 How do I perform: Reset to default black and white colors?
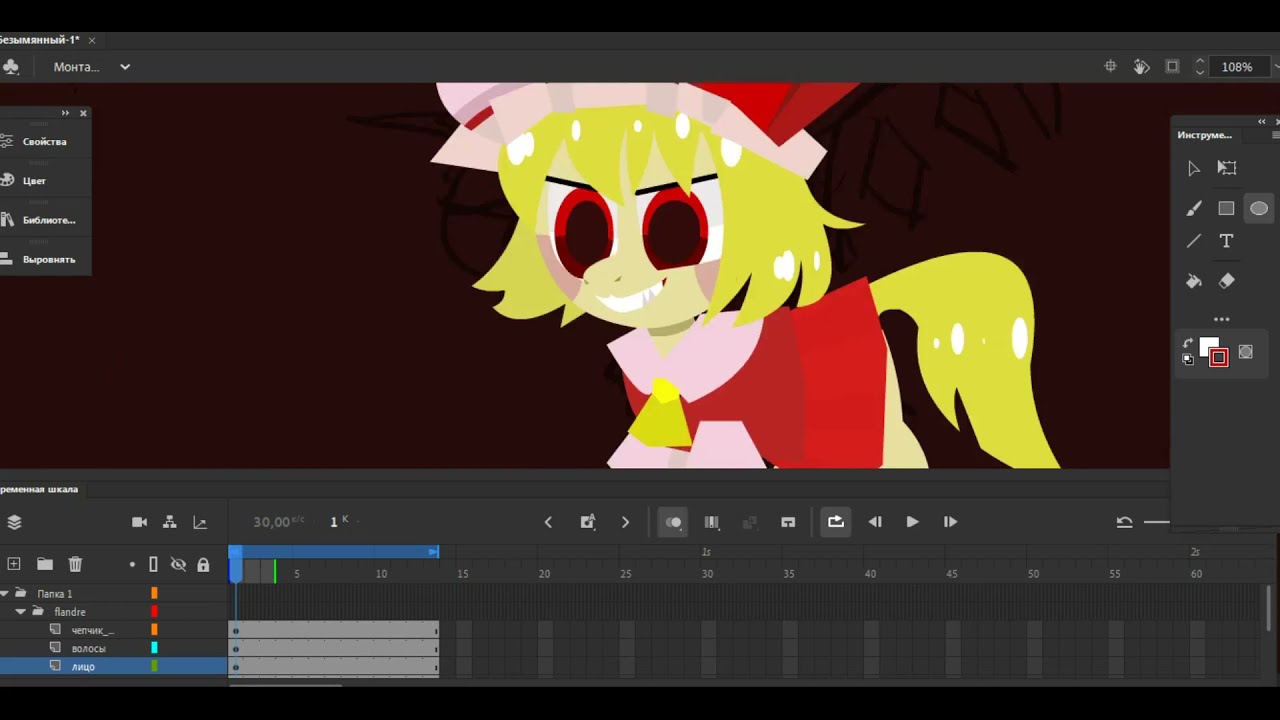tap(1188, 359)
